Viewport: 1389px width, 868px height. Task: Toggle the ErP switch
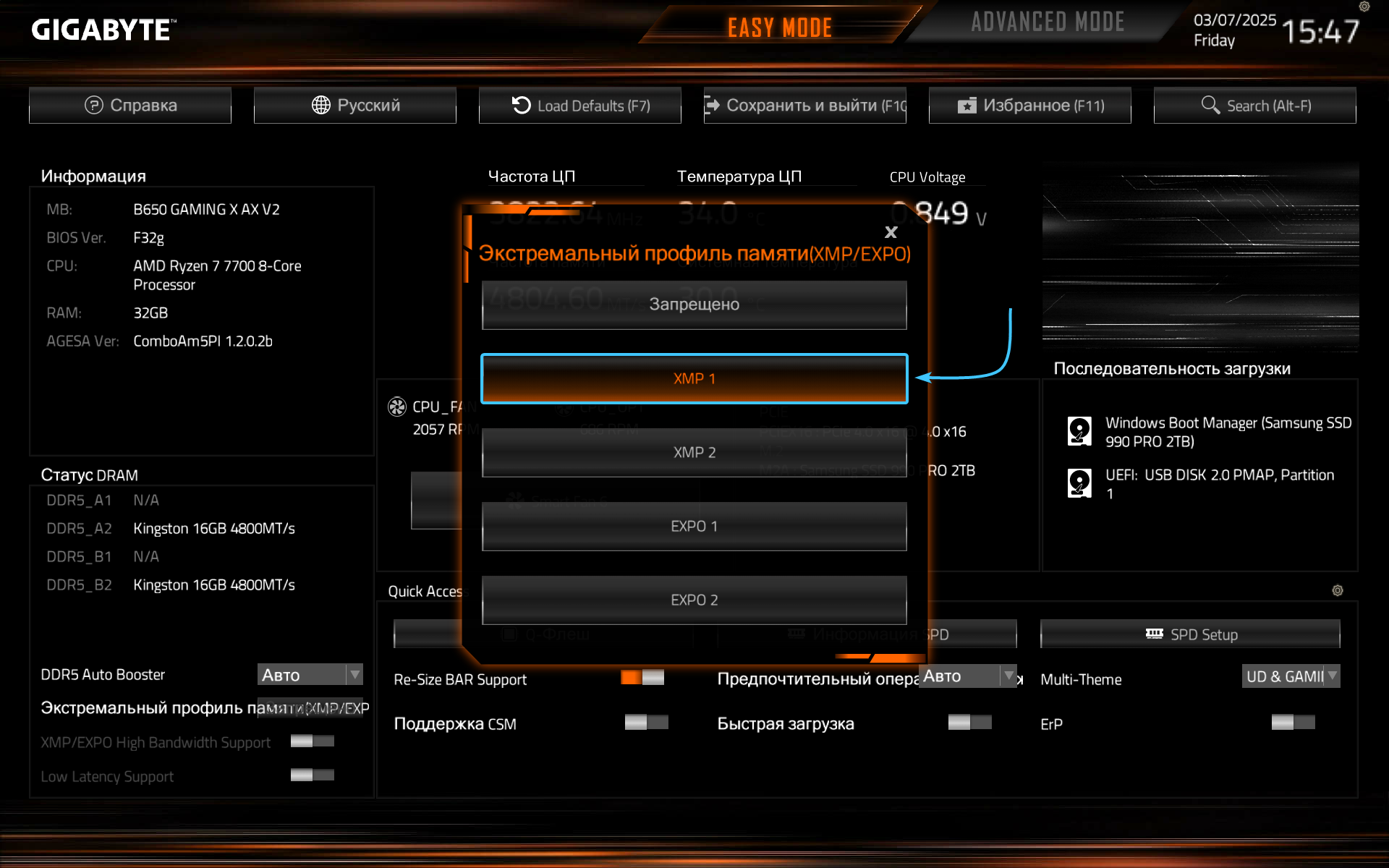click(1294, 723)
